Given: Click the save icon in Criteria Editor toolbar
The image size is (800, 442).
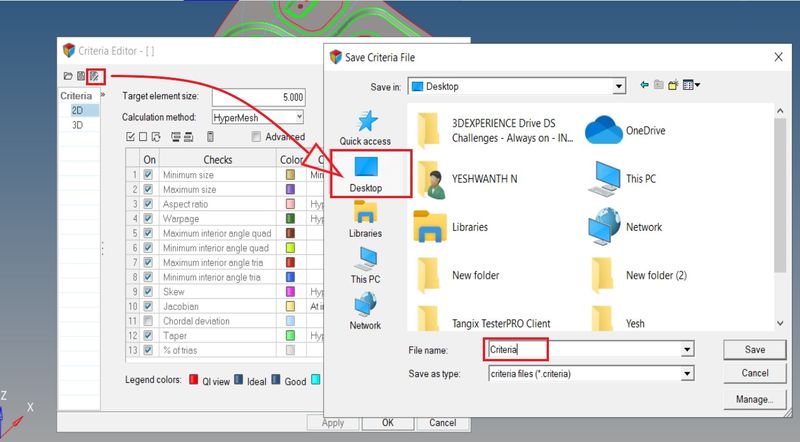Looking at the screenshot, I should point(81,77).
